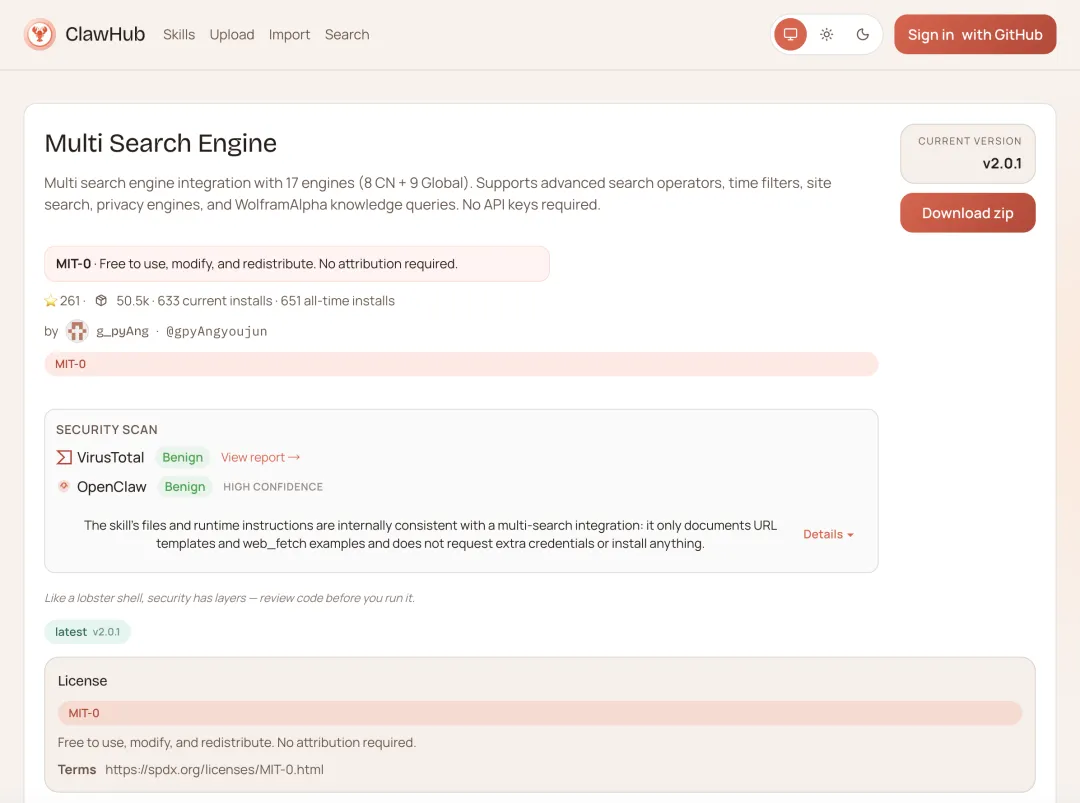Enable dark theme with moon icon
Image resolution: width=1080 pixels, height=803 pixels.
tap(863, 35)
